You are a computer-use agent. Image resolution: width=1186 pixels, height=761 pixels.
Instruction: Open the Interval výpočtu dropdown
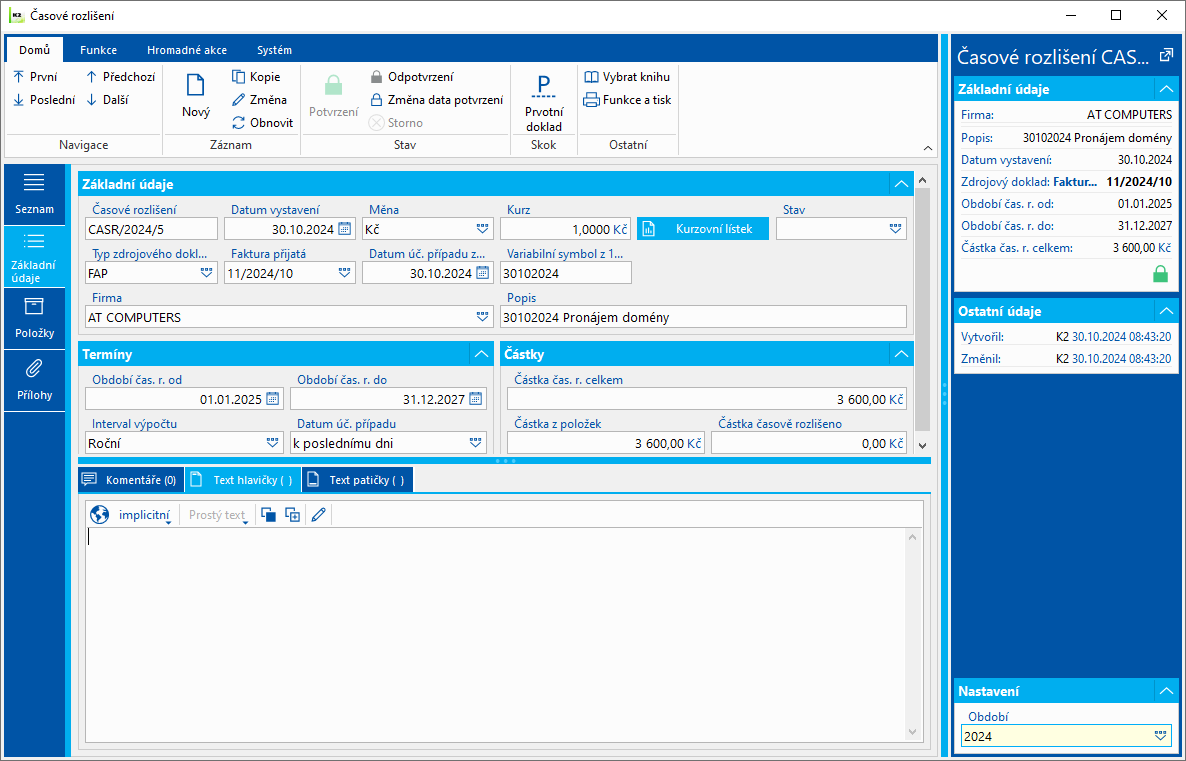point(273,443)
